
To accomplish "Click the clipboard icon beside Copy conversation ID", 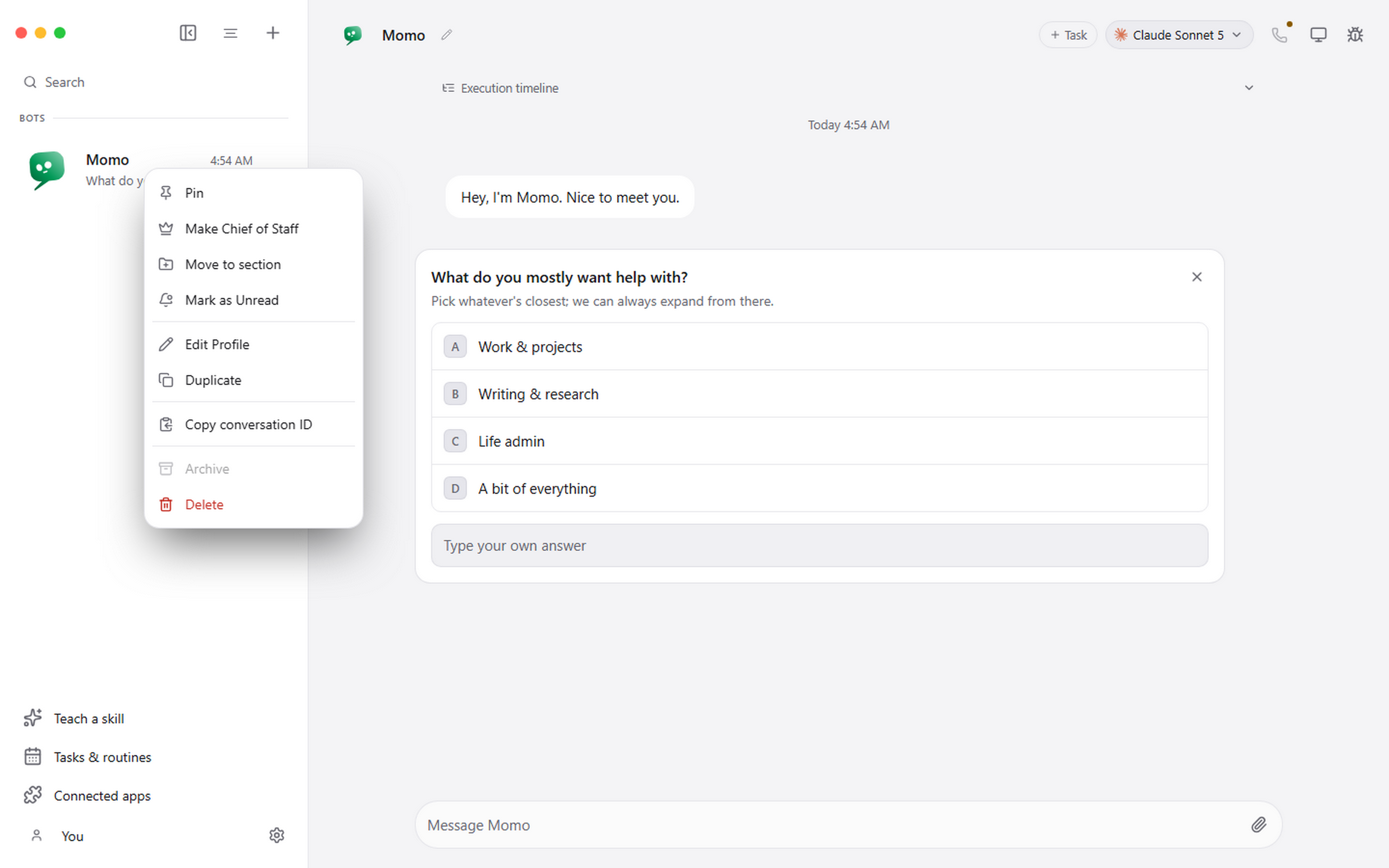I will (166, 424).
